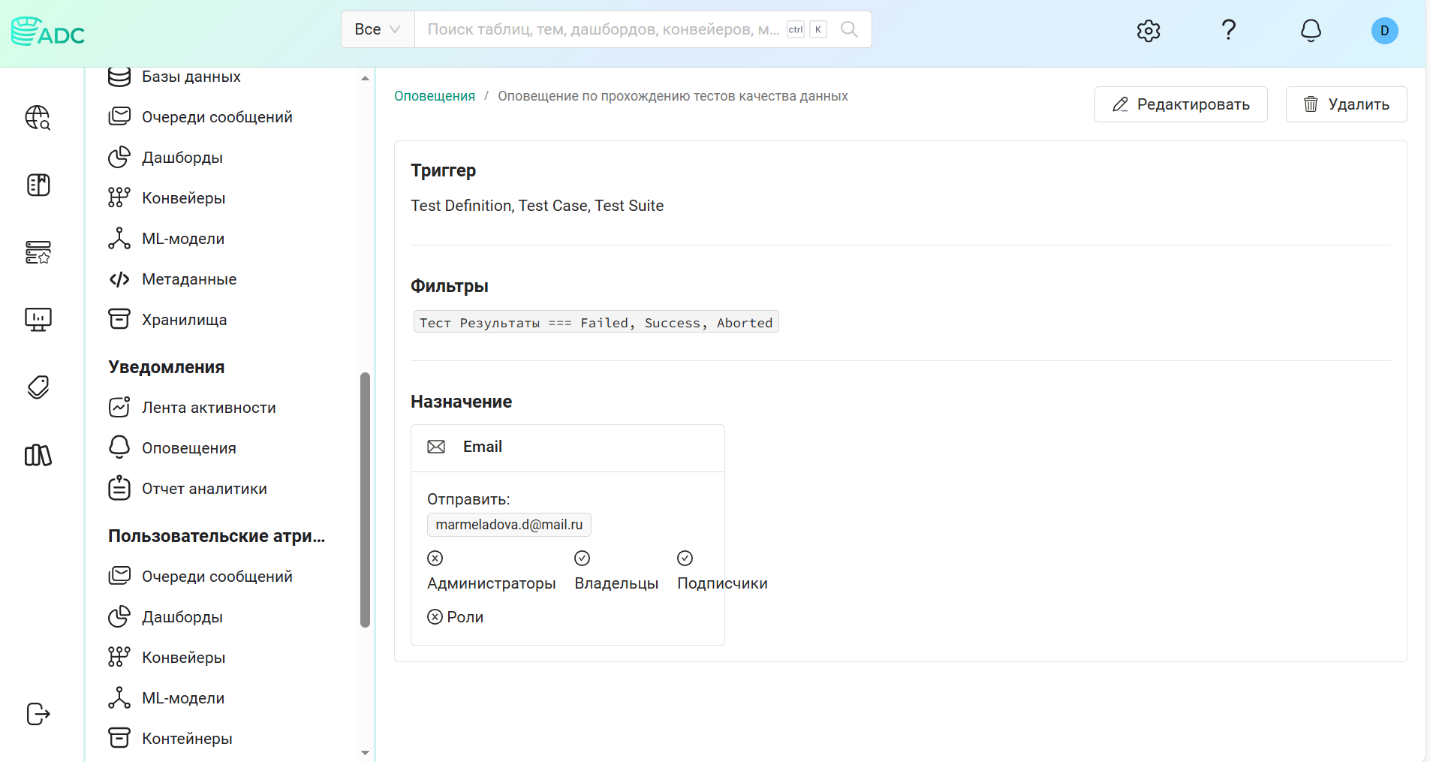Toggle the Администраторы status indicator

point(435,558)
